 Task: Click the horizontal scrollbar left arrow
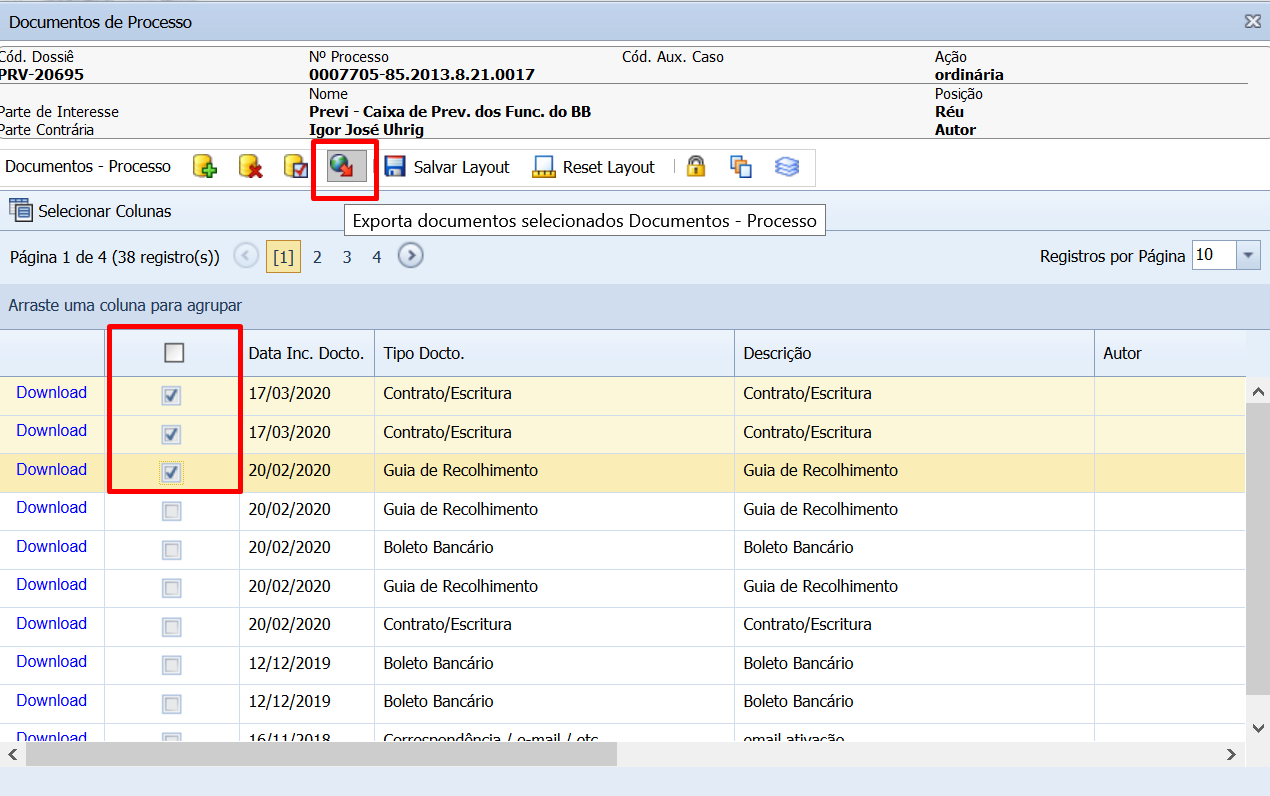(12, 754)
